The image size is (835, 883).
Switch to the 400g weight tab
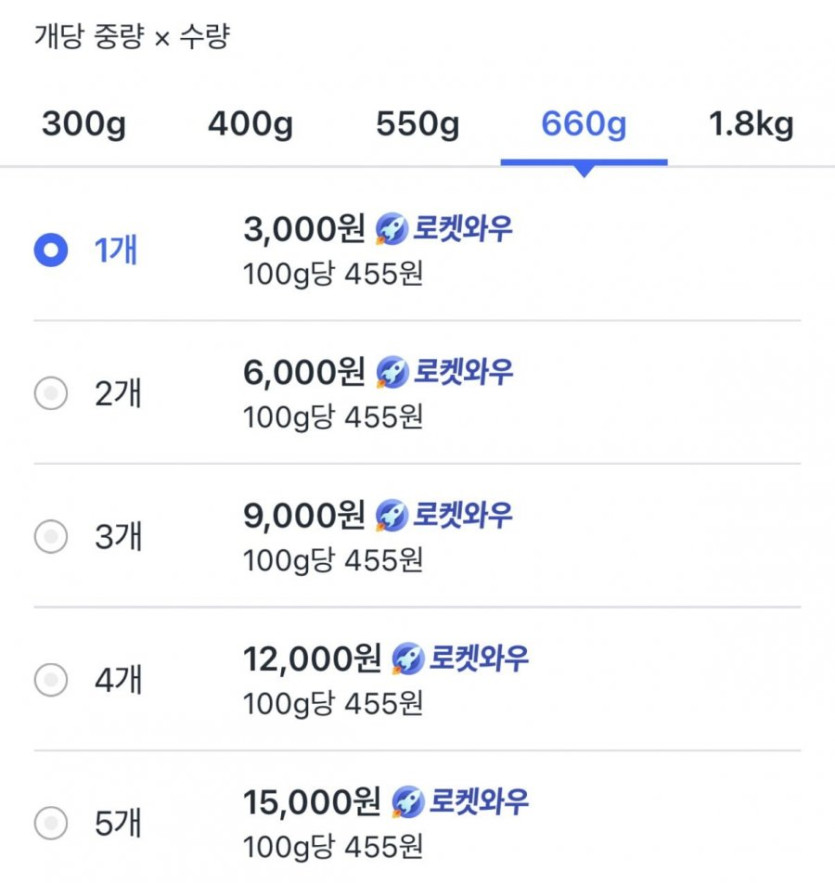(250, 126)
